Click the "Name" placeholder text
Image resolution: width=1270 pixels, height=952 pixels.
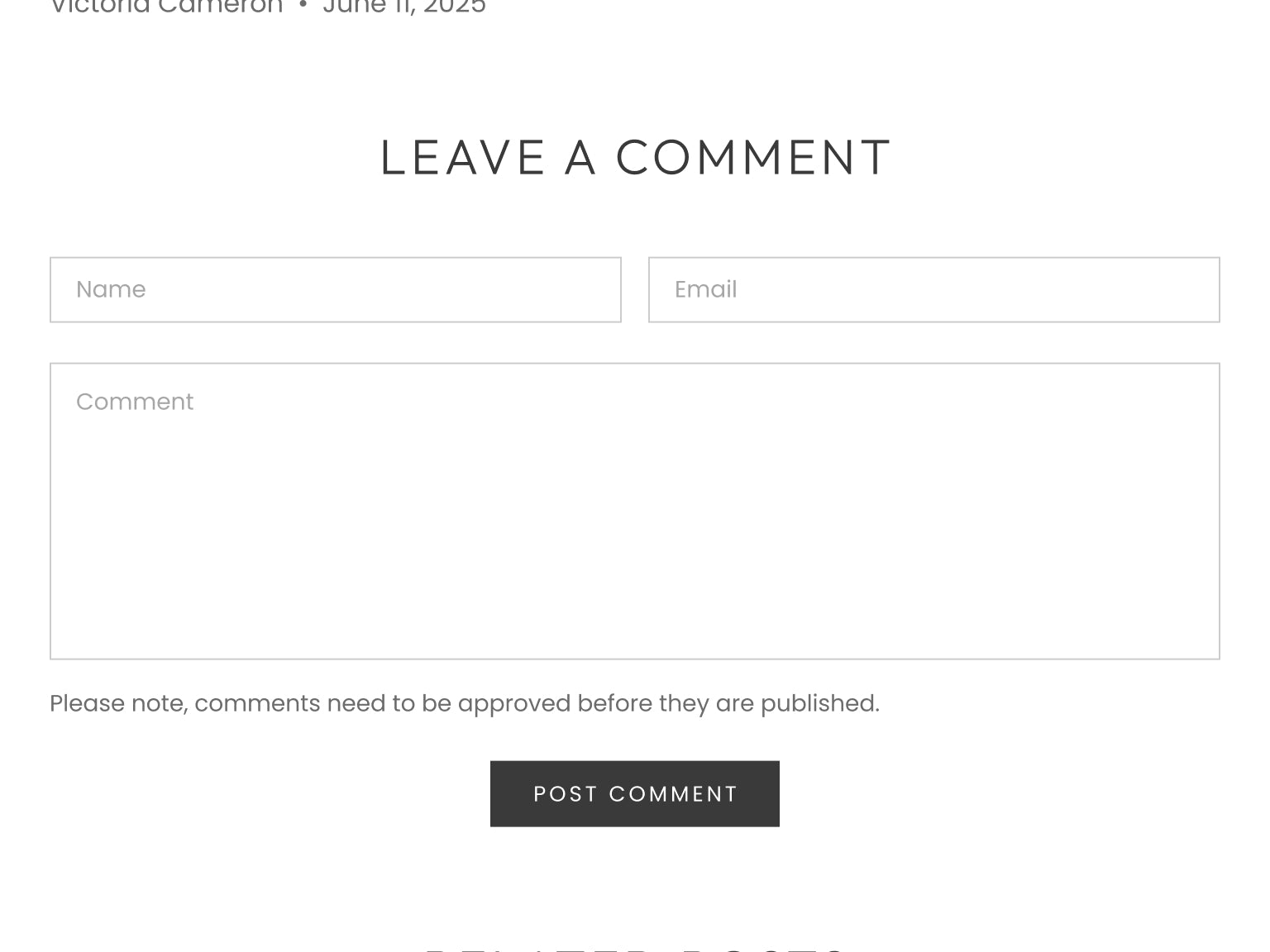pos(111,289)
